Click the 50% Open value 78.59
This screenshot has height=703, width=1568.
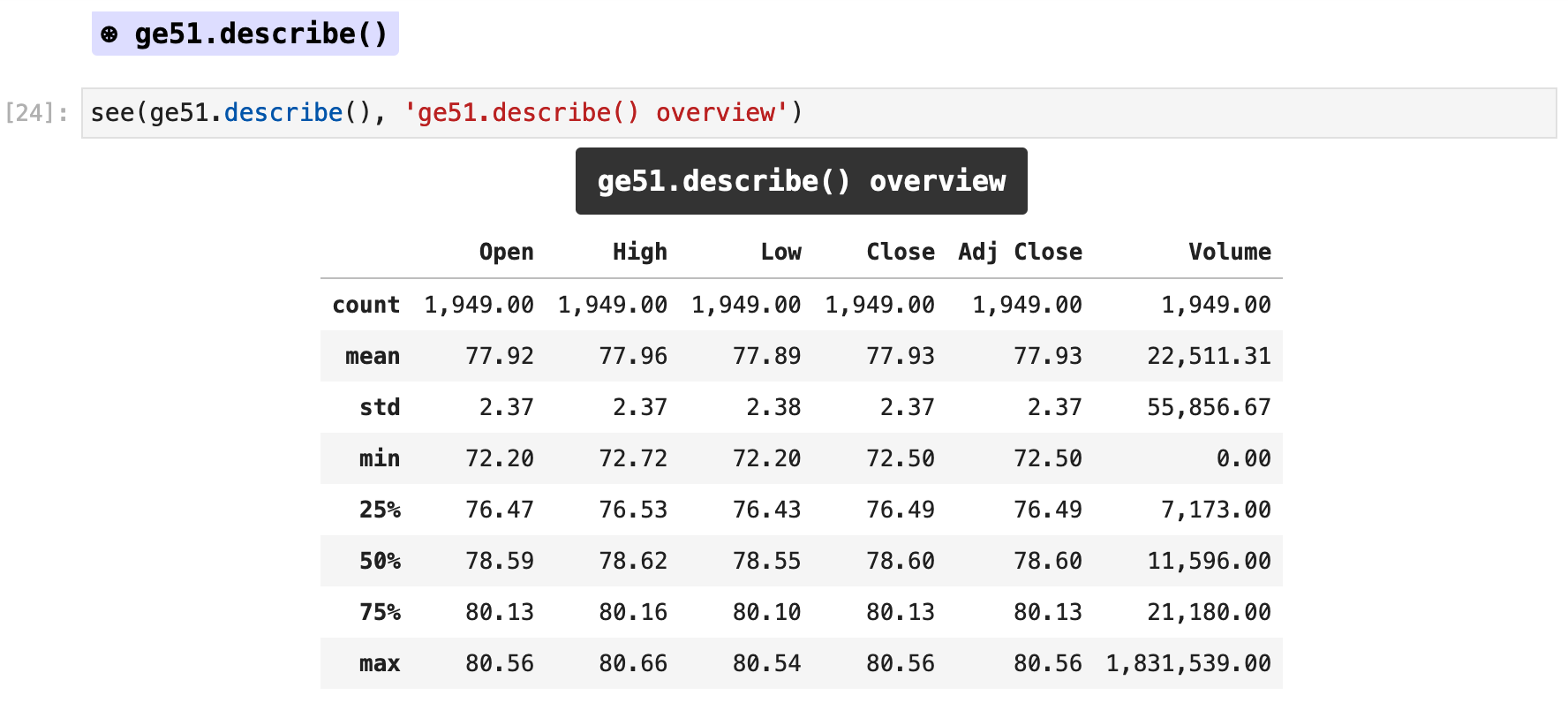500,561
